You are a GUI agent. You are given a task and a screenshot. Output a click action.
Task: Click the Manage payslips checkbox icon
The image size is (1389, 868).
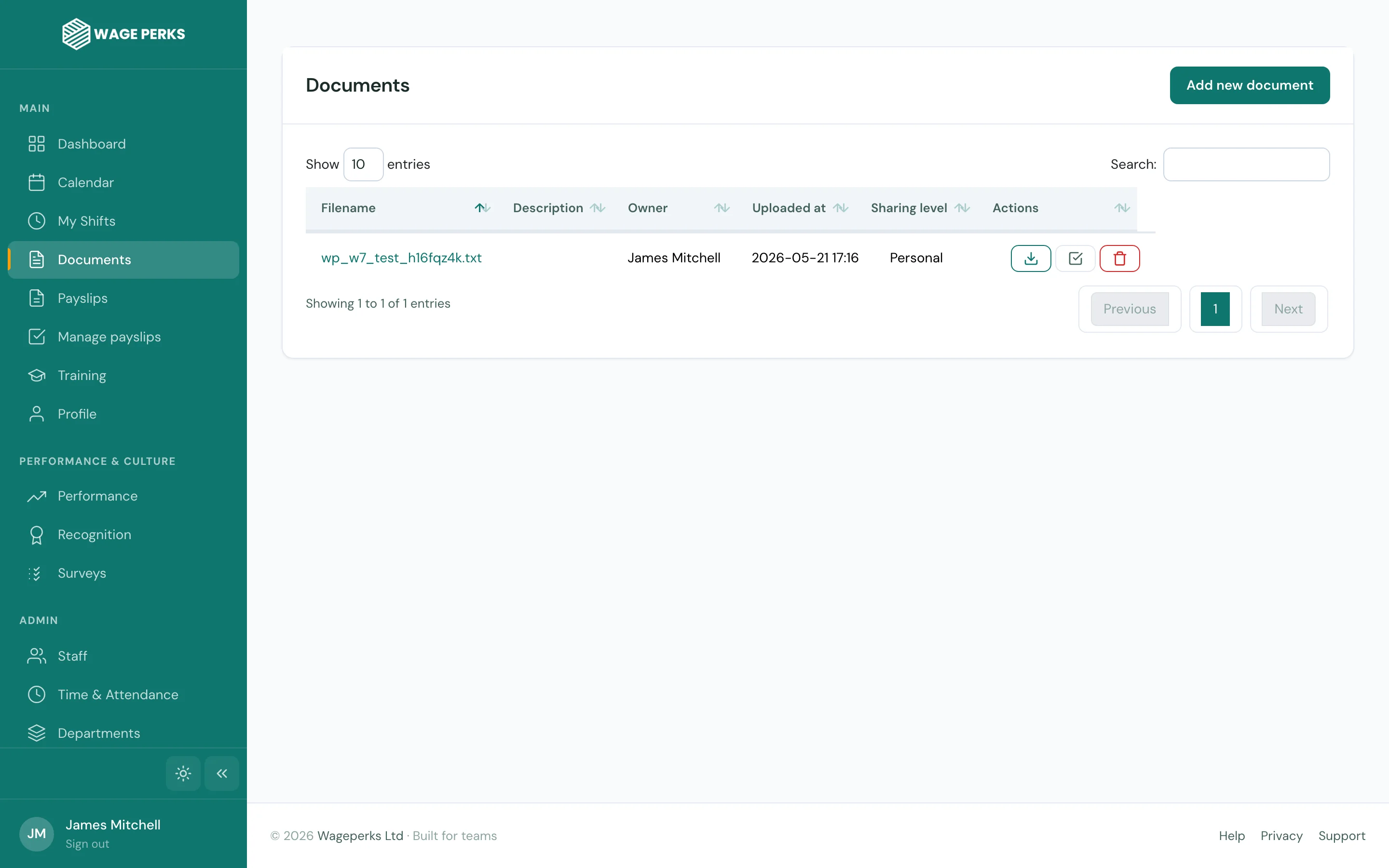pos(37,337)
